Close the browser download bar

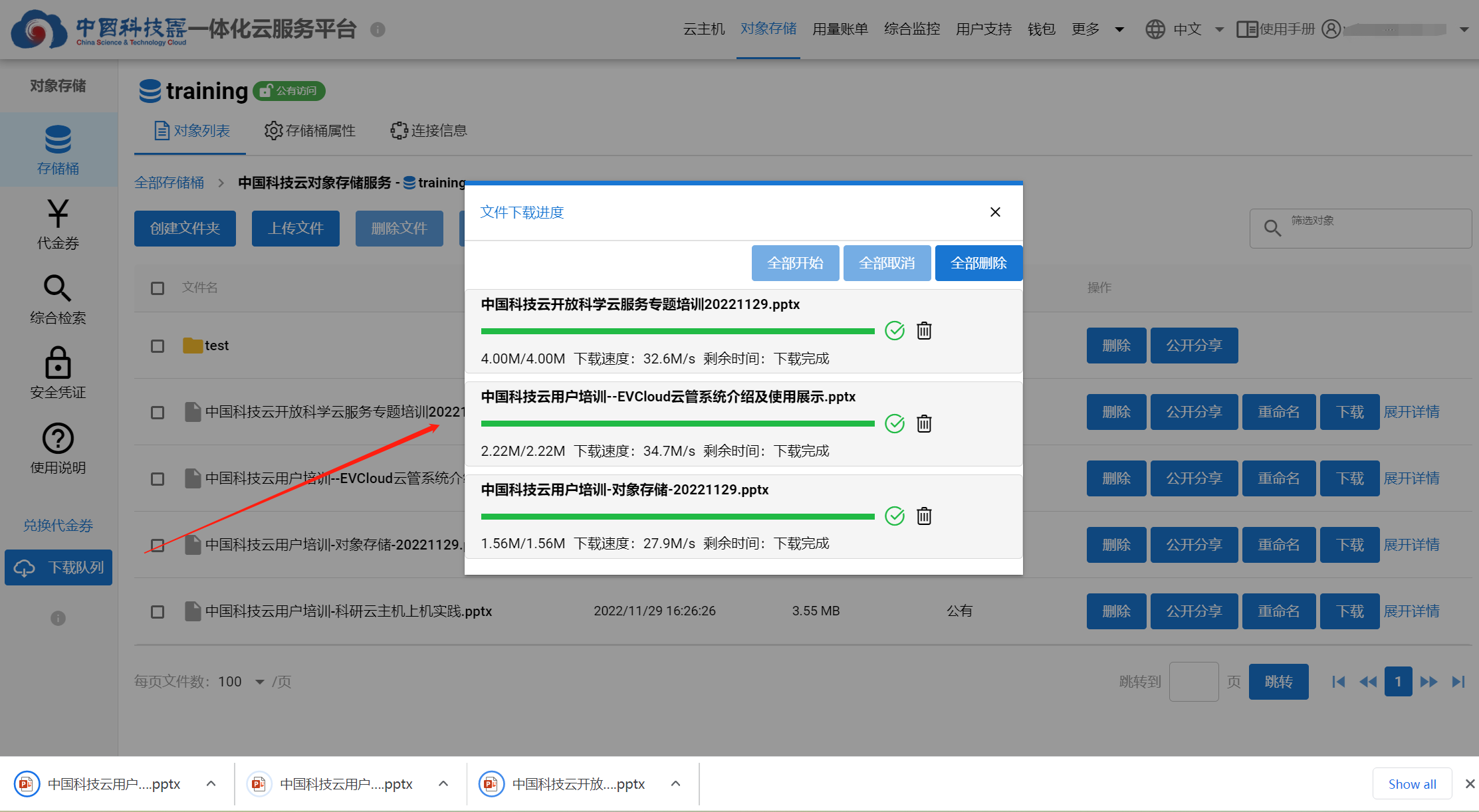pos(1470,784)
